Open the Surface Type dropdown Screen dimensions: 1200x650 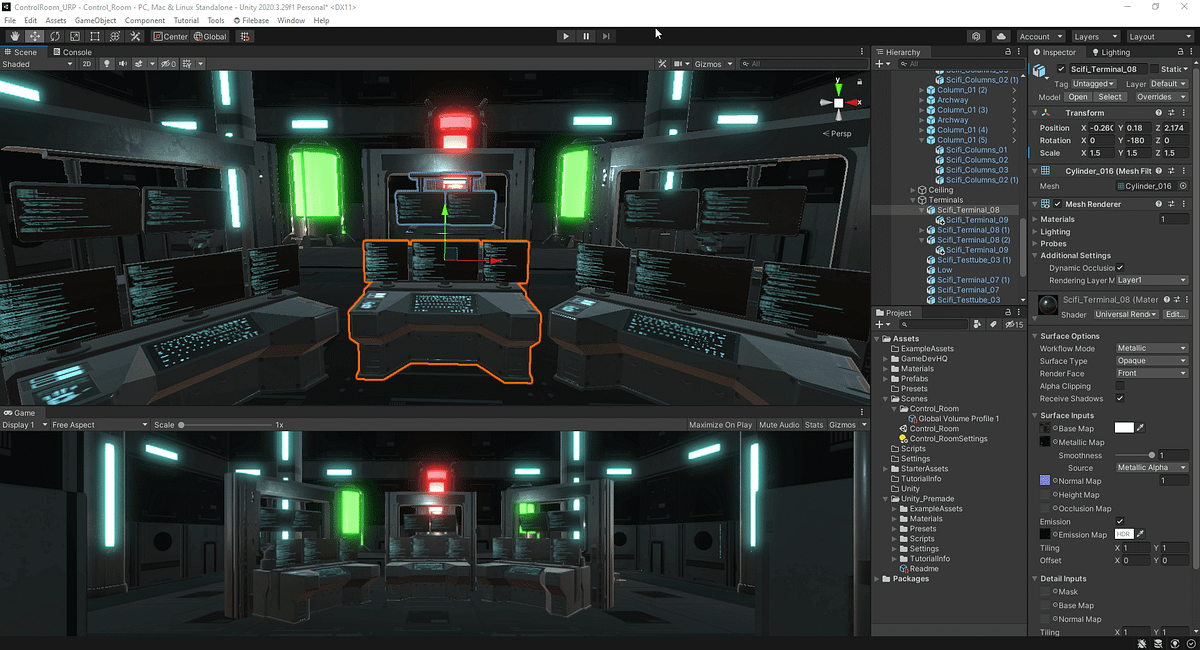point(1150,361)
